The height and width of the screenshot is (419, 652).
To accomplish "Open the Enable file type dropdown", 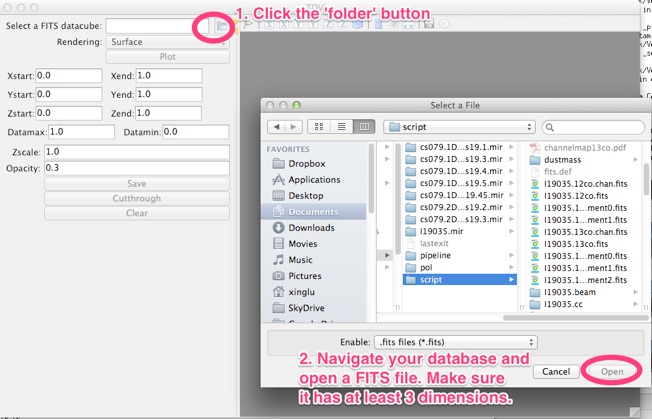I will tap(454, 342).
